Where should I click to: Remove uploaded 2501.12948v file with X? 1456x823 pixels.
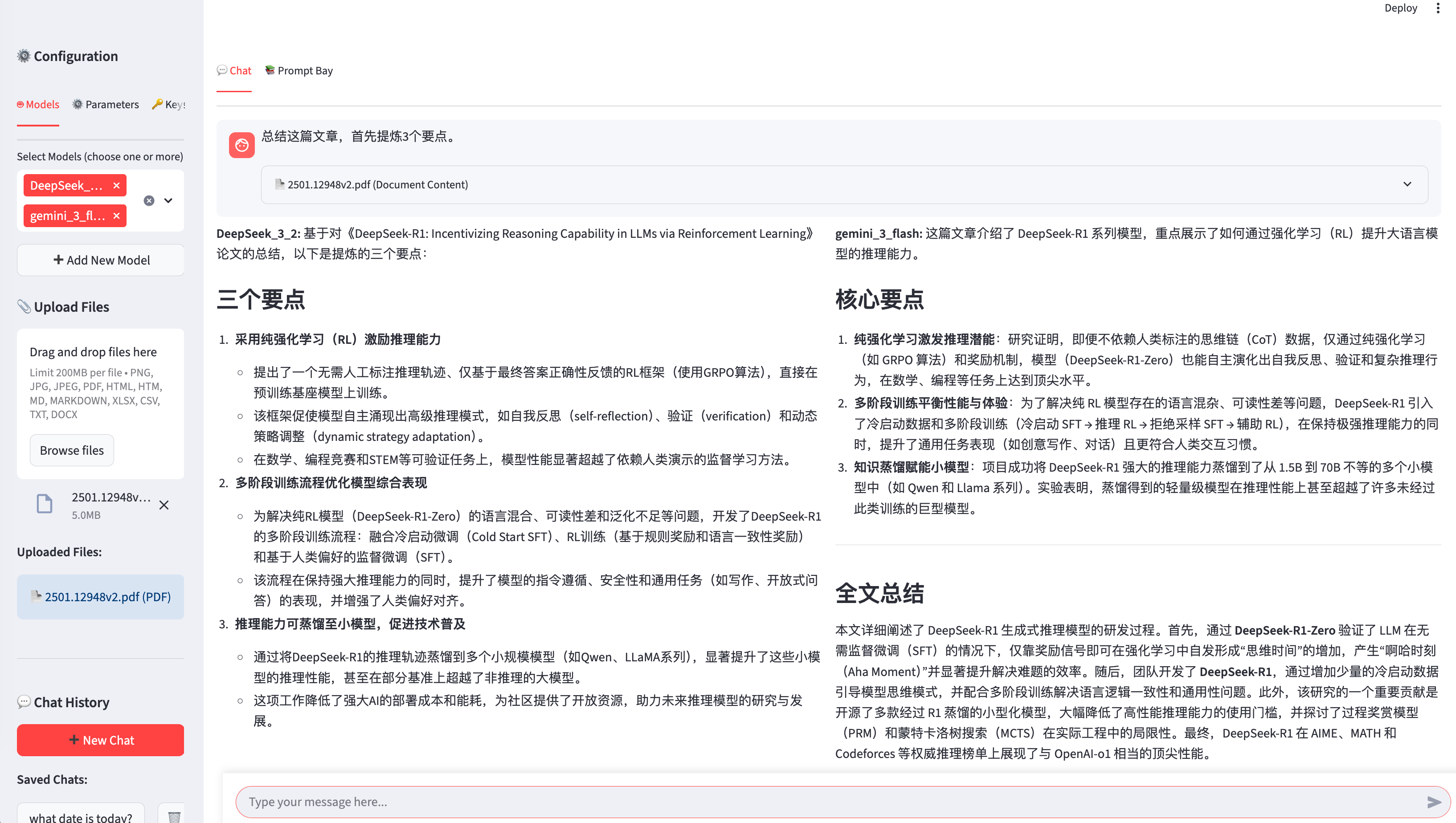click(164, 505)
